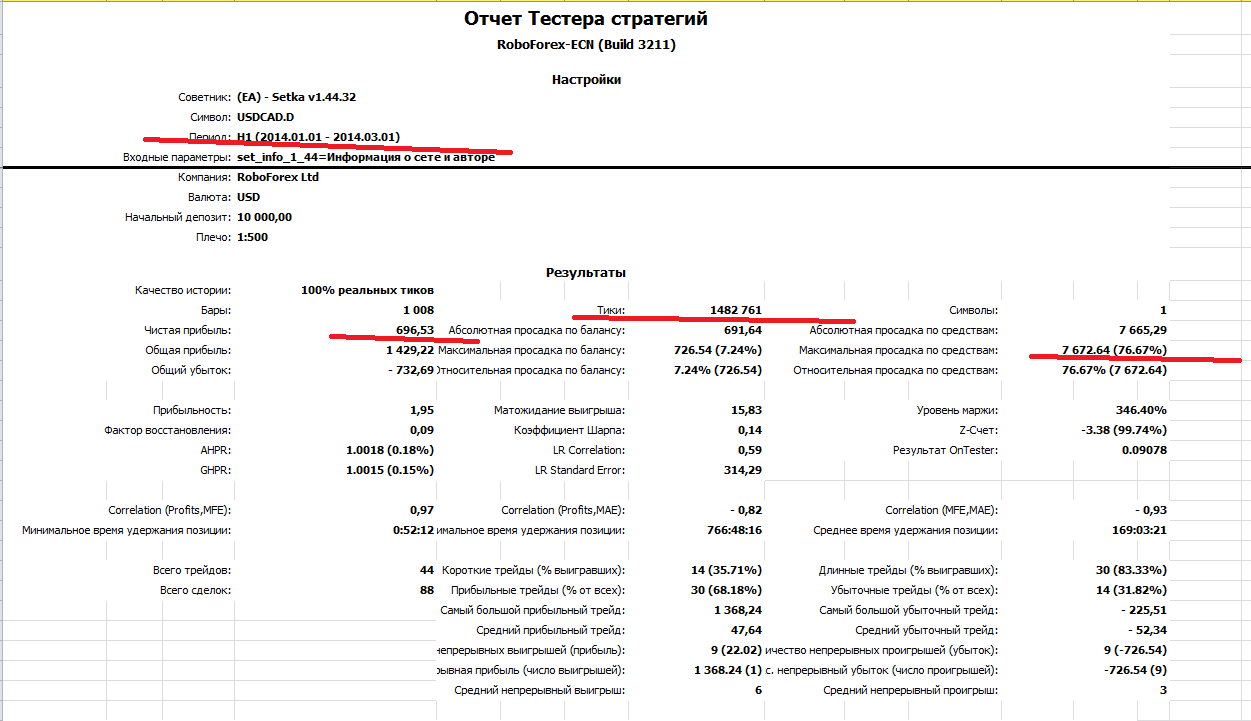Click the leverage value '1:500'
This screenshot has width=1251, height=721.
(252, 237)
